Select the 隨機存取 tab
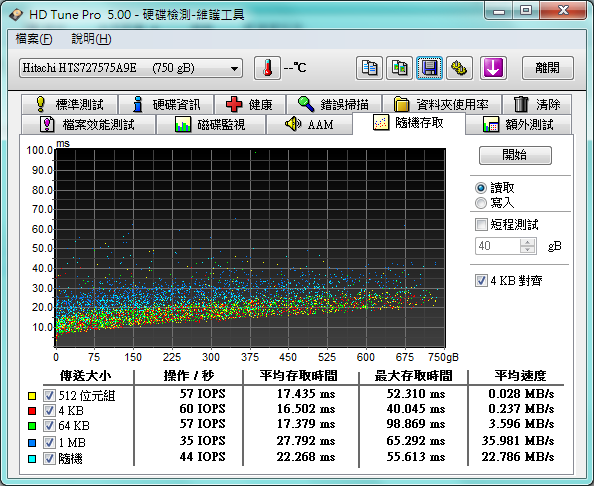Screen dimensions: 594x486 (408, 123)
